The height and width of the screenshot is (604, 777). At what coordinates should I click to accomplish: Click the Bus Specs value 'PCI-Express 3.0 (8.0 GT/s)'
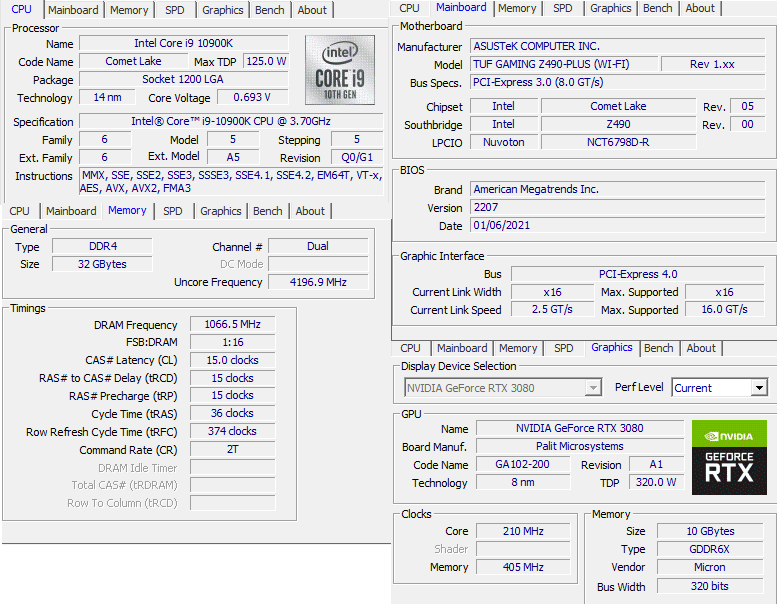[617, 82]
